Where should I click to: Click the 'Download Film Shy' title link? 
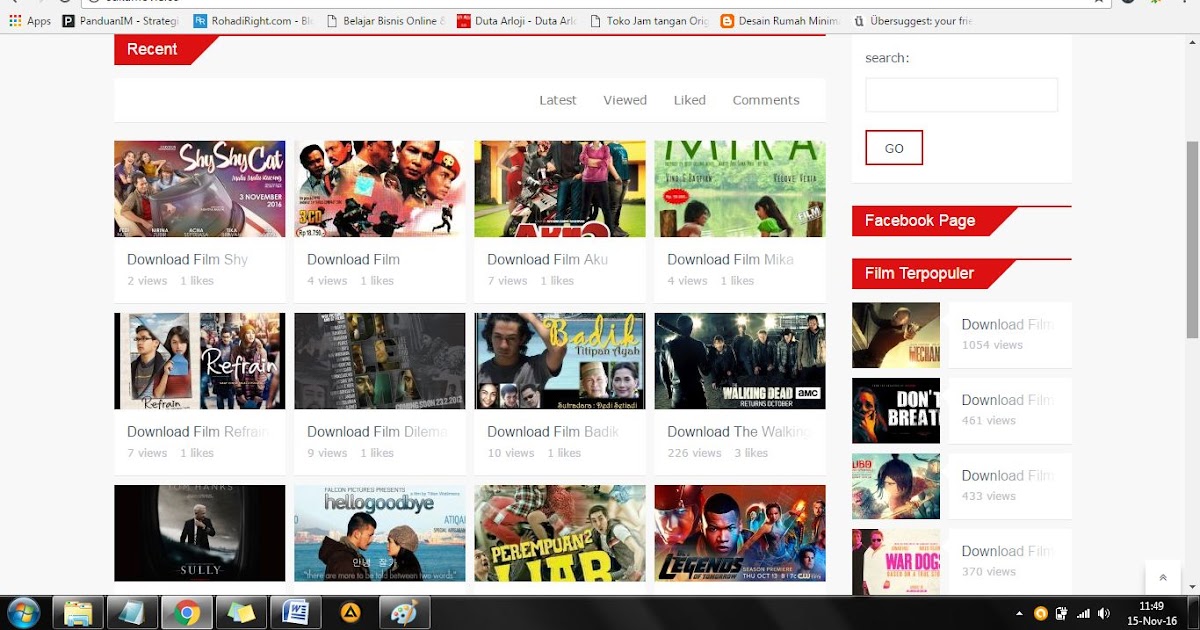(x=187, y=259)
